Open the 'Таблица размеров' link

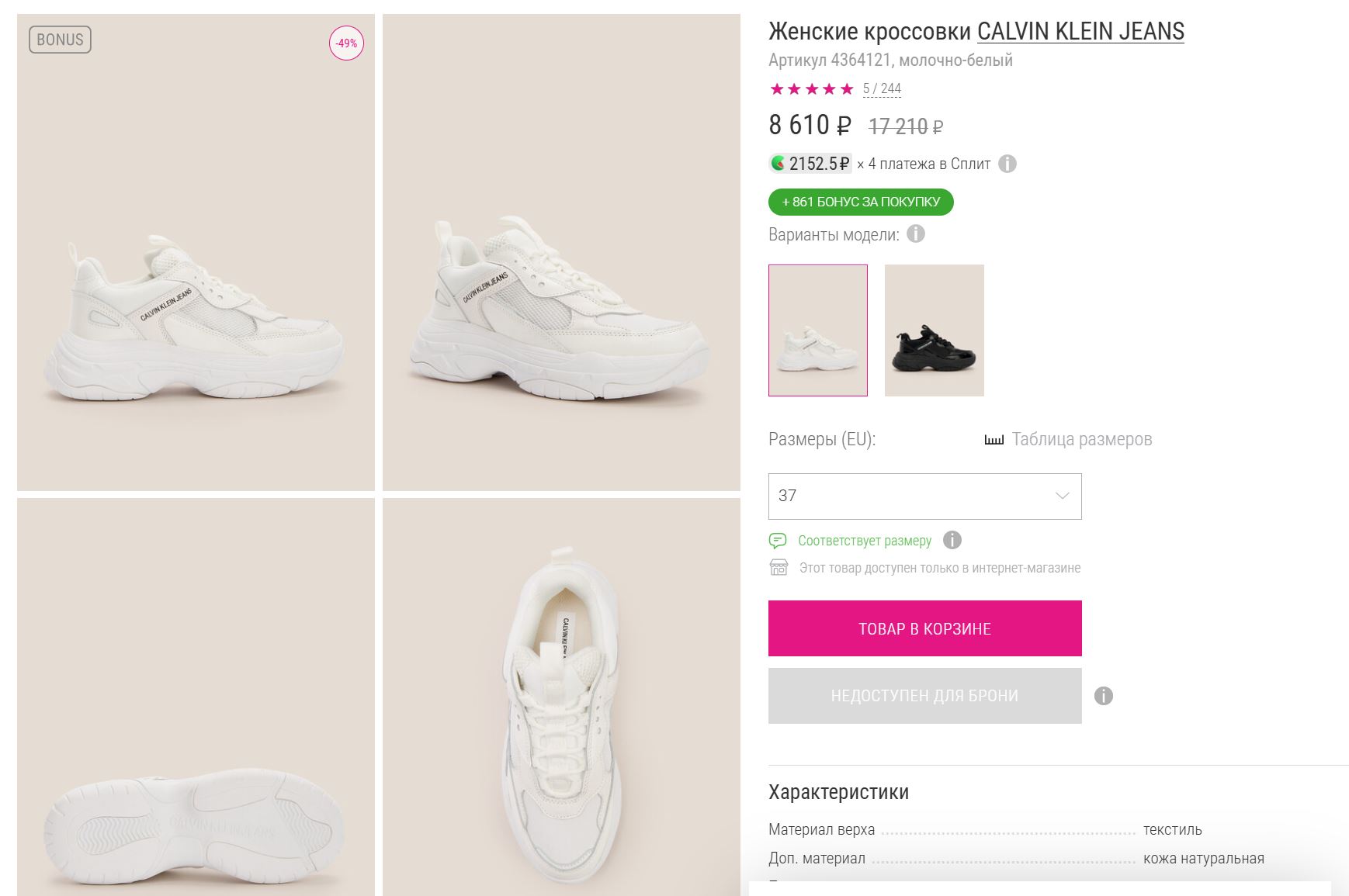click(x=1081, y=440)
